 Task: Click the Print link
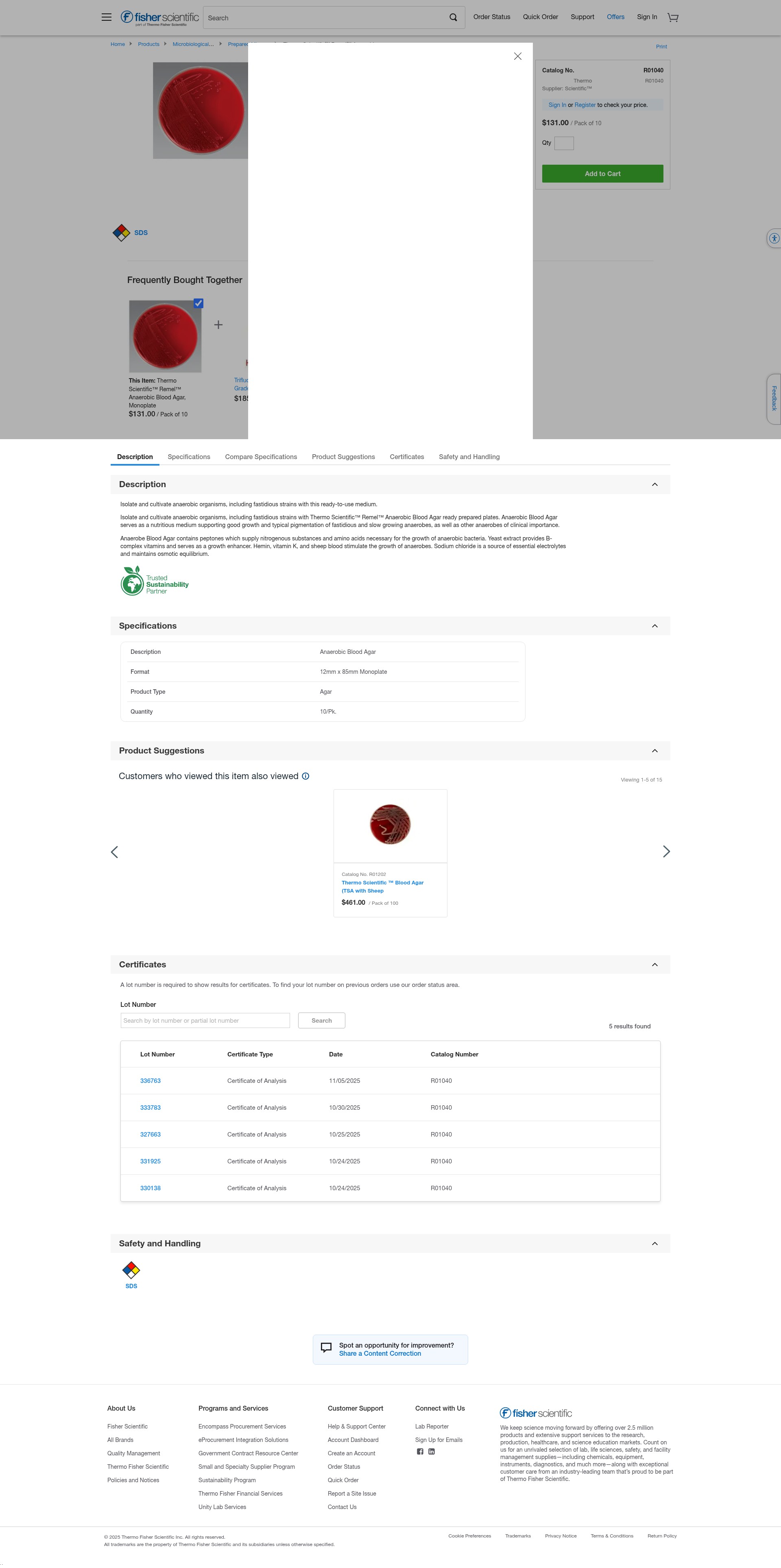(662, 47)
